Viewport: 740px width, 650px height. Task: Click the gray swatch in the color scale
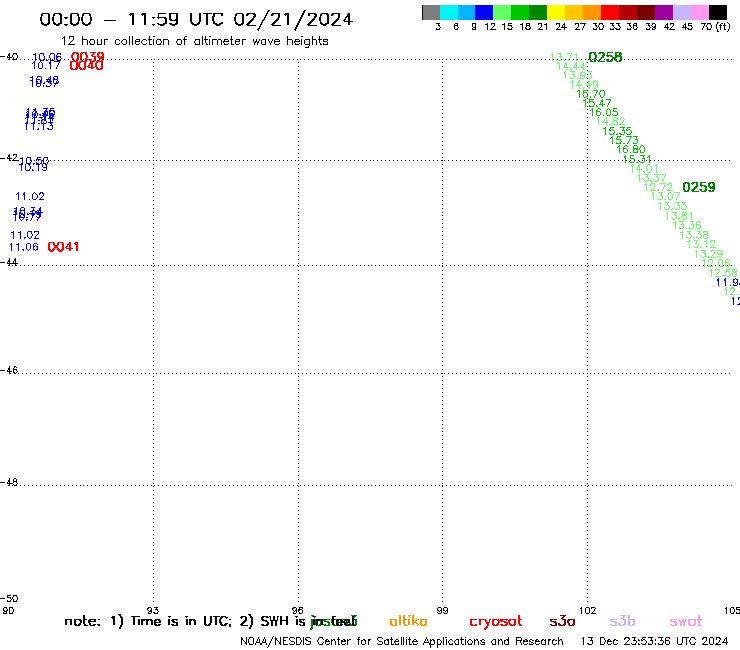click(x=431, y=12)
